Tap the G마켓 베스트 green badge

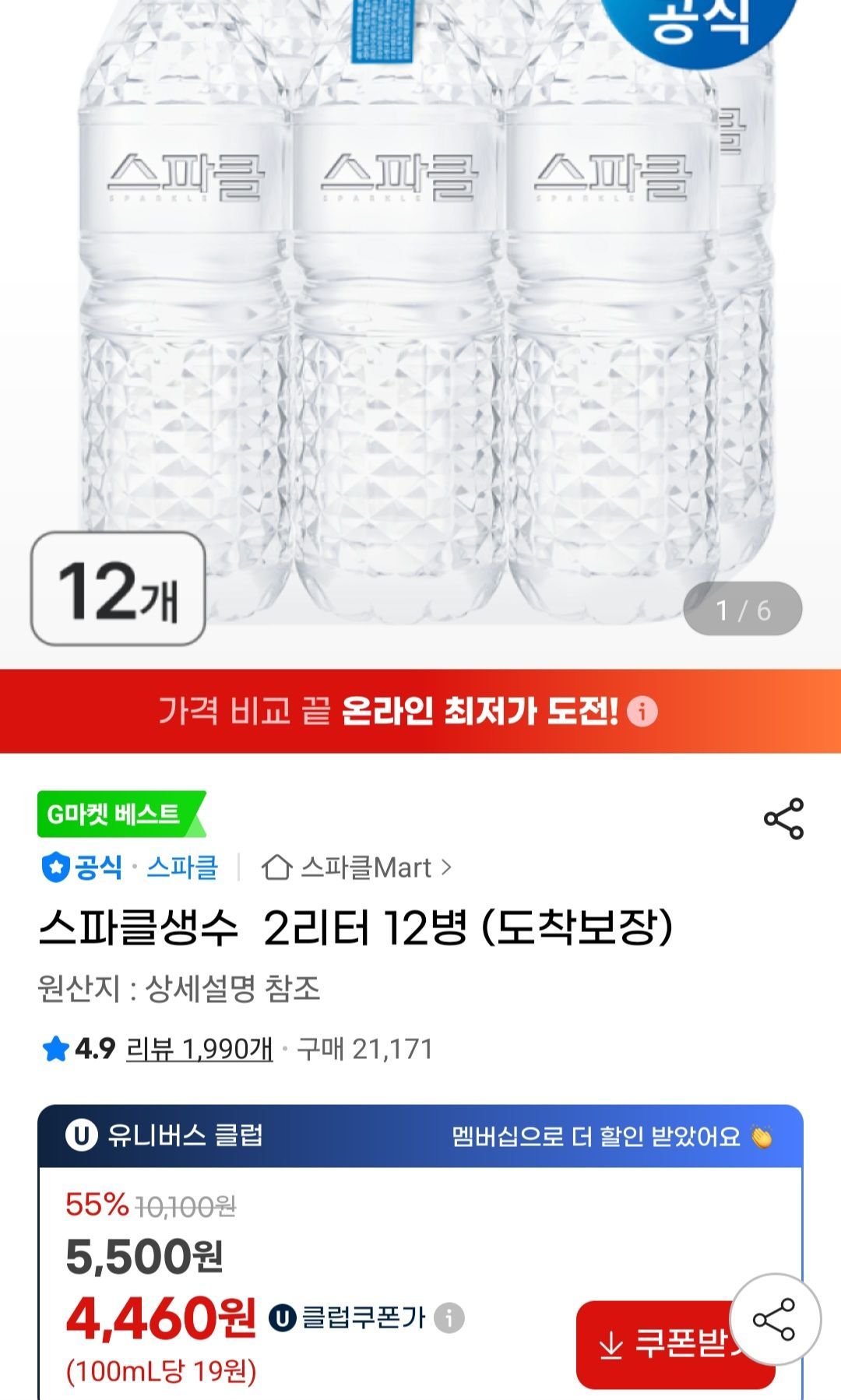(x=118, y=814)
